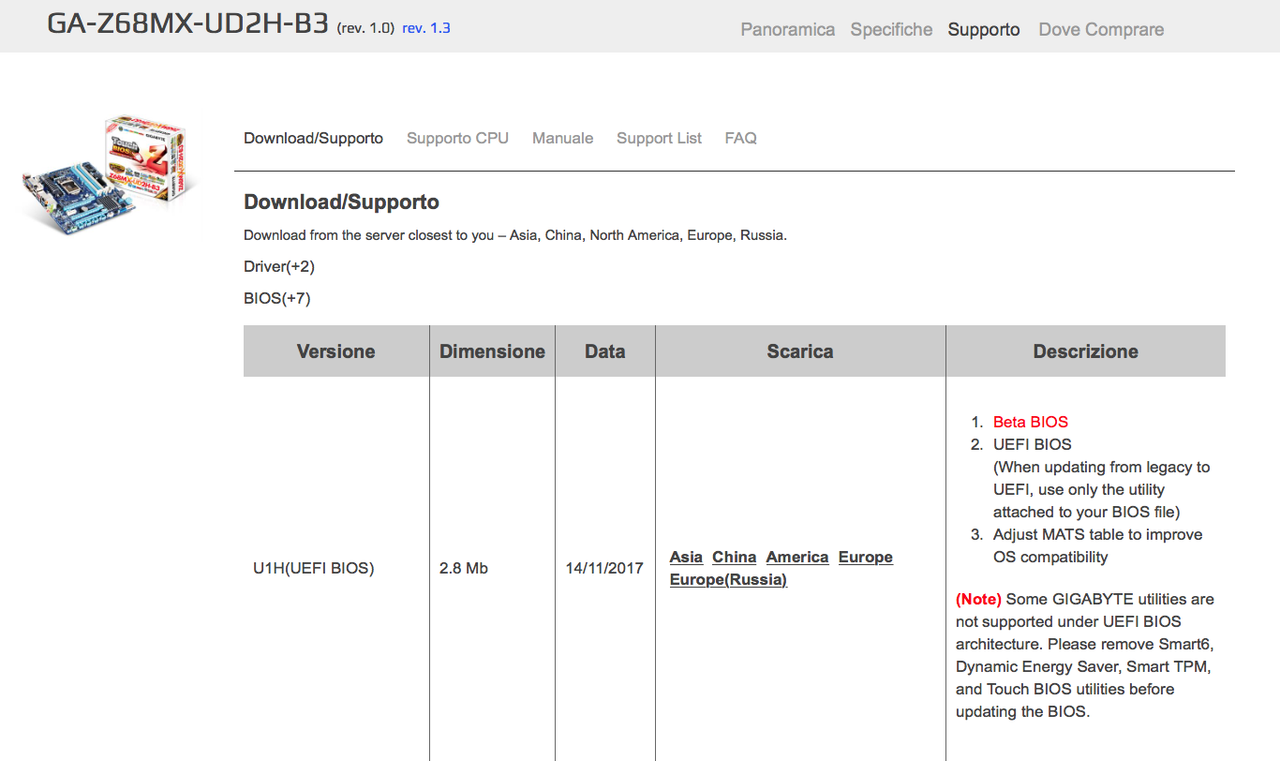Click the 14/11/2017 date cell
The image size is (1280, 761).
(x=604, y=568)
